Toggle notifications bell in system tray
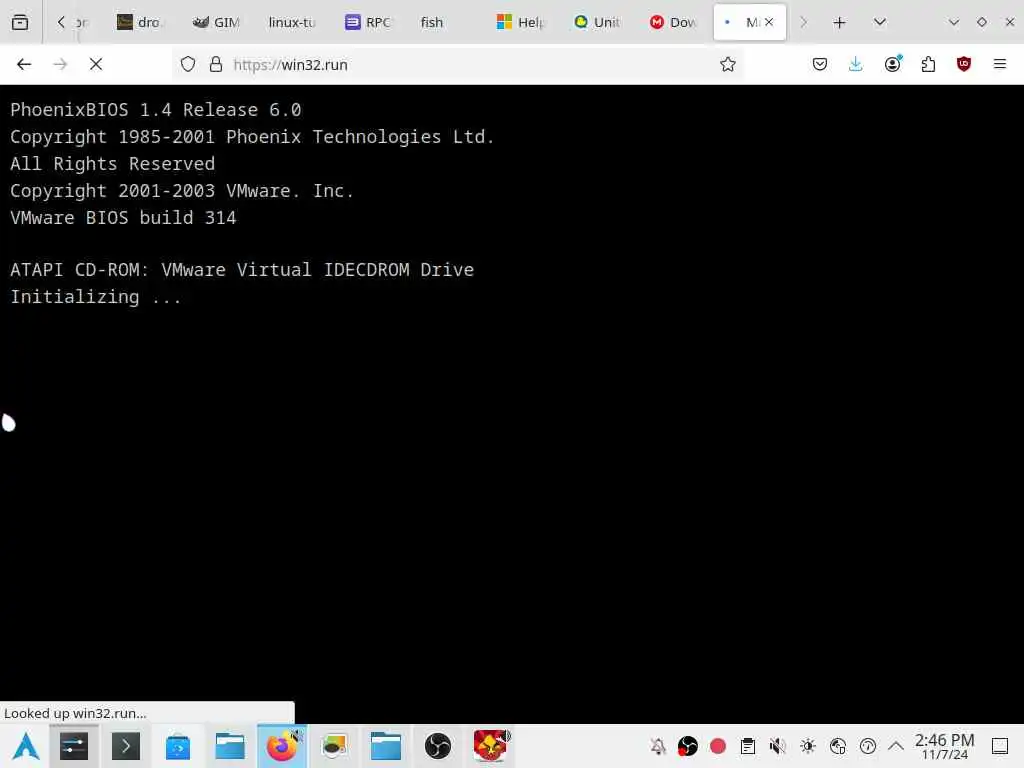The height and width of the screenshot is (768, 1024). tap(658, 746)
